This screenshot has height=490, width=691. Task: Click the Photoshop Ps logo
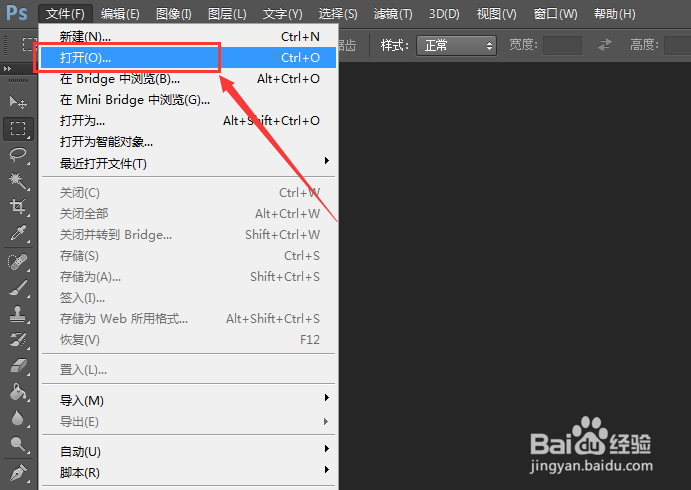(x=17, y=13)
